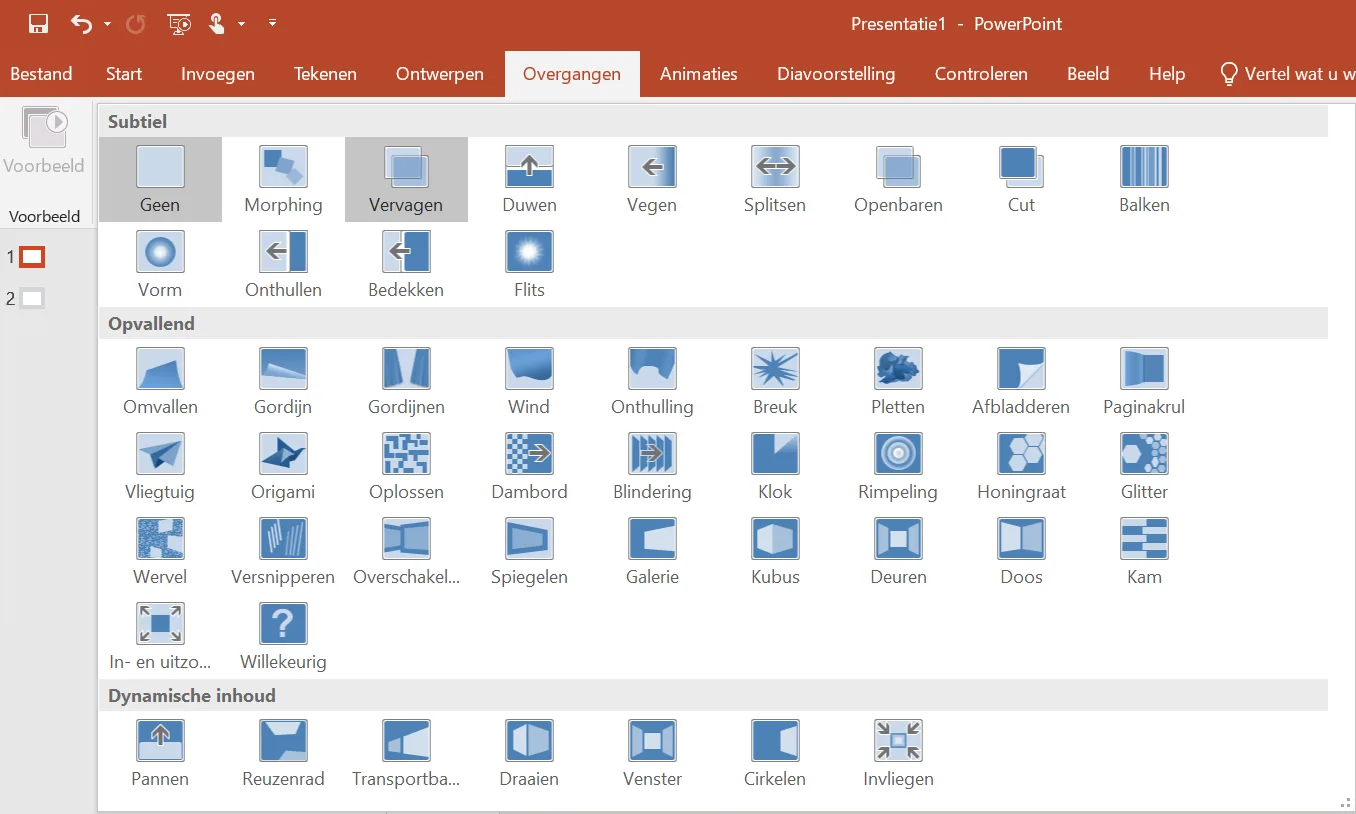Choose the Breuk fracture transition
Viewport: 1356px width, 814px height.
coord(775,381)
